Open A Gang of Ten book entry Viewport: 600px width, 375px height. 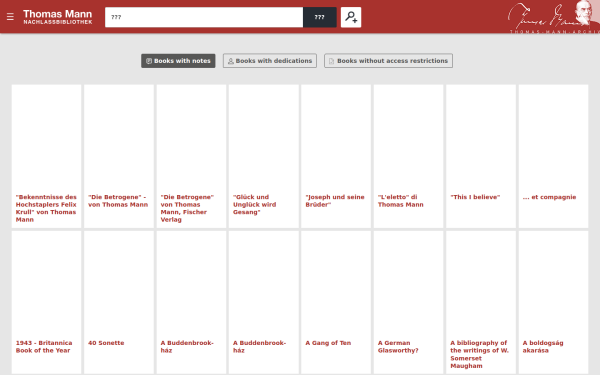[328, 343]
